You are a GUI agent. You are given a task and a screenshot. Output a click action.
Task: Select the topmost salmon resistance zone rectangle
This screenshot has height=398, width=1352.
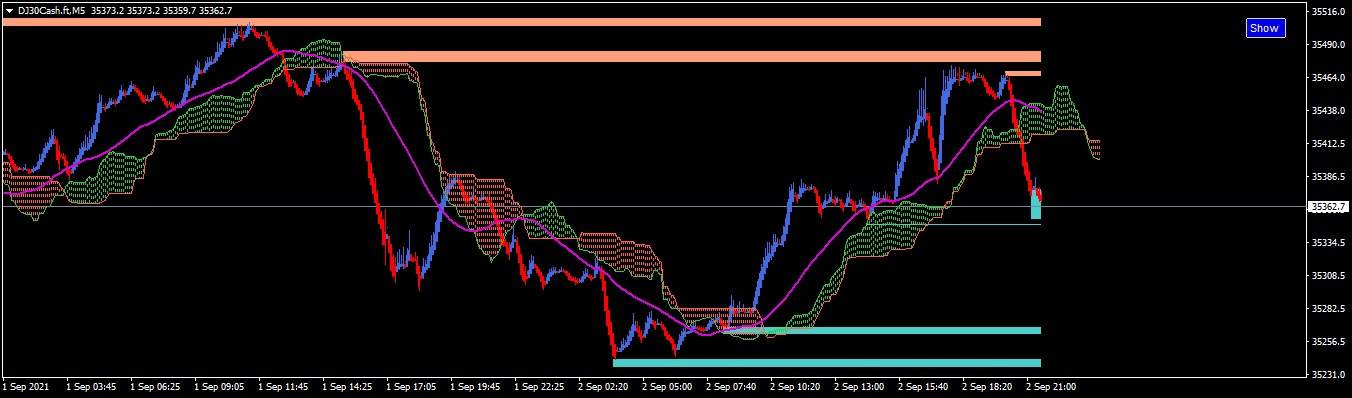(x=521, y=22)
